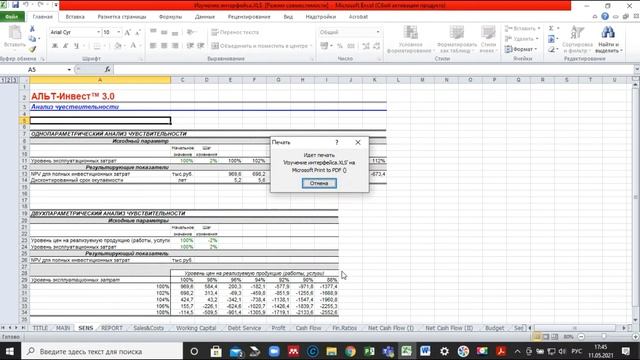The height and width of the screenshot is (360, 640).
Task: Switch to the MAIN sheet tab
Action: pos(63,328)
